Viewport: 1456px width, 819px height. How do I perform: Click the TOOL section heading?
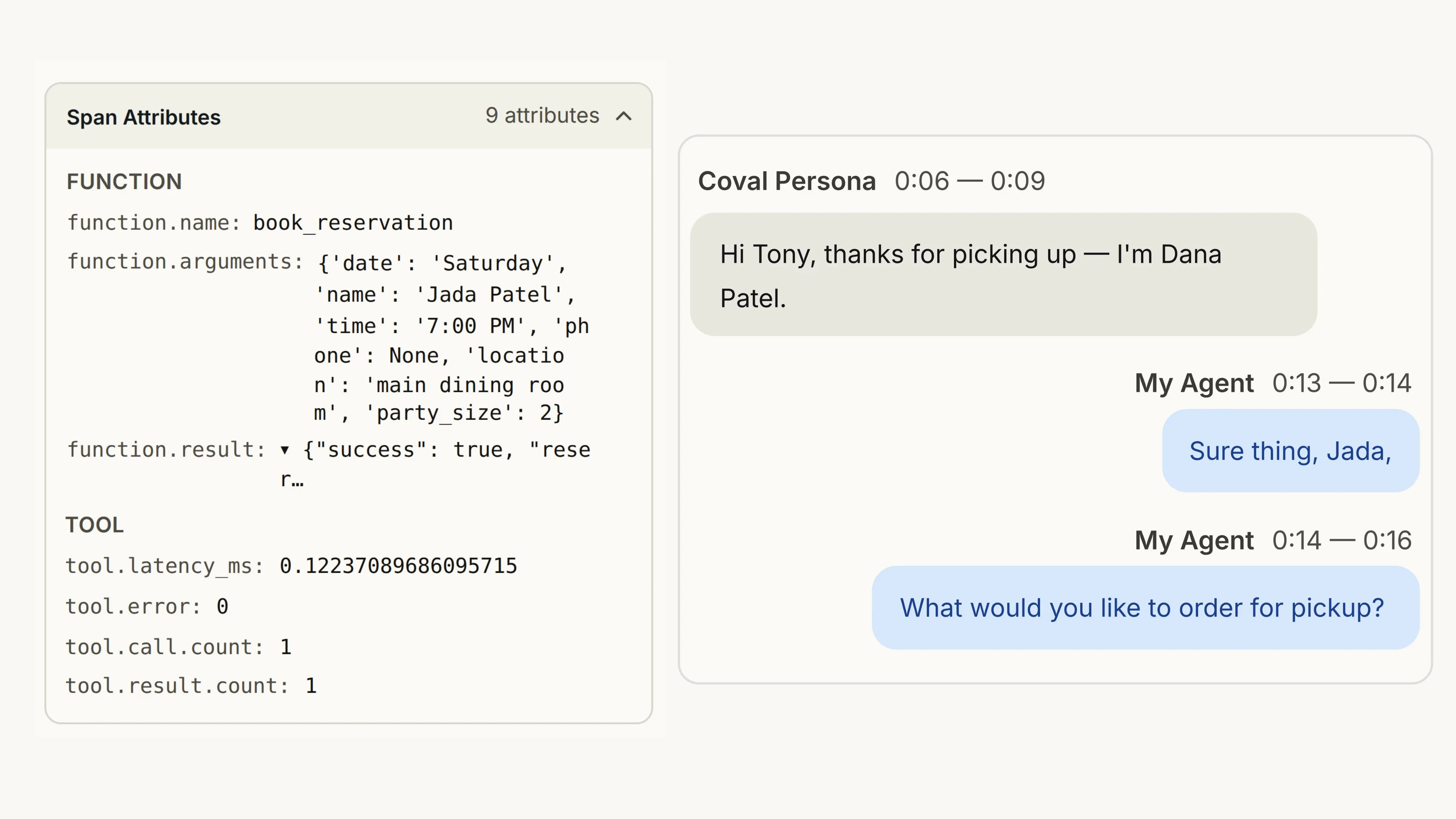click(94, 524)
